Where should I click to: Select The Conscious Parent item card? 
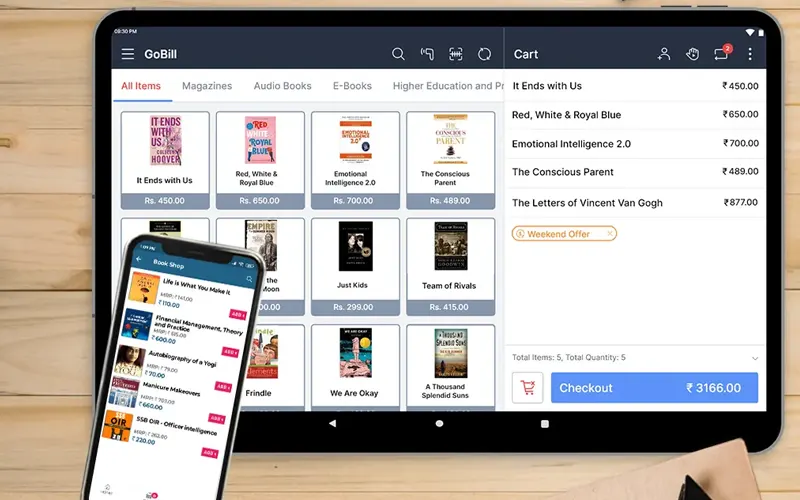click(x=451, y=160)
